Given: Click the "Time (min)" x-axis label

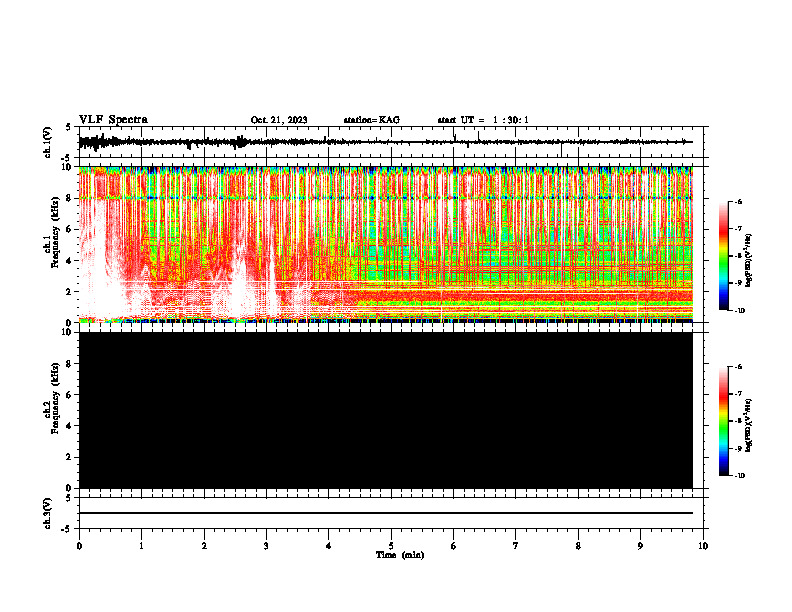Looking at the screenshot, I should coord(400,555).
